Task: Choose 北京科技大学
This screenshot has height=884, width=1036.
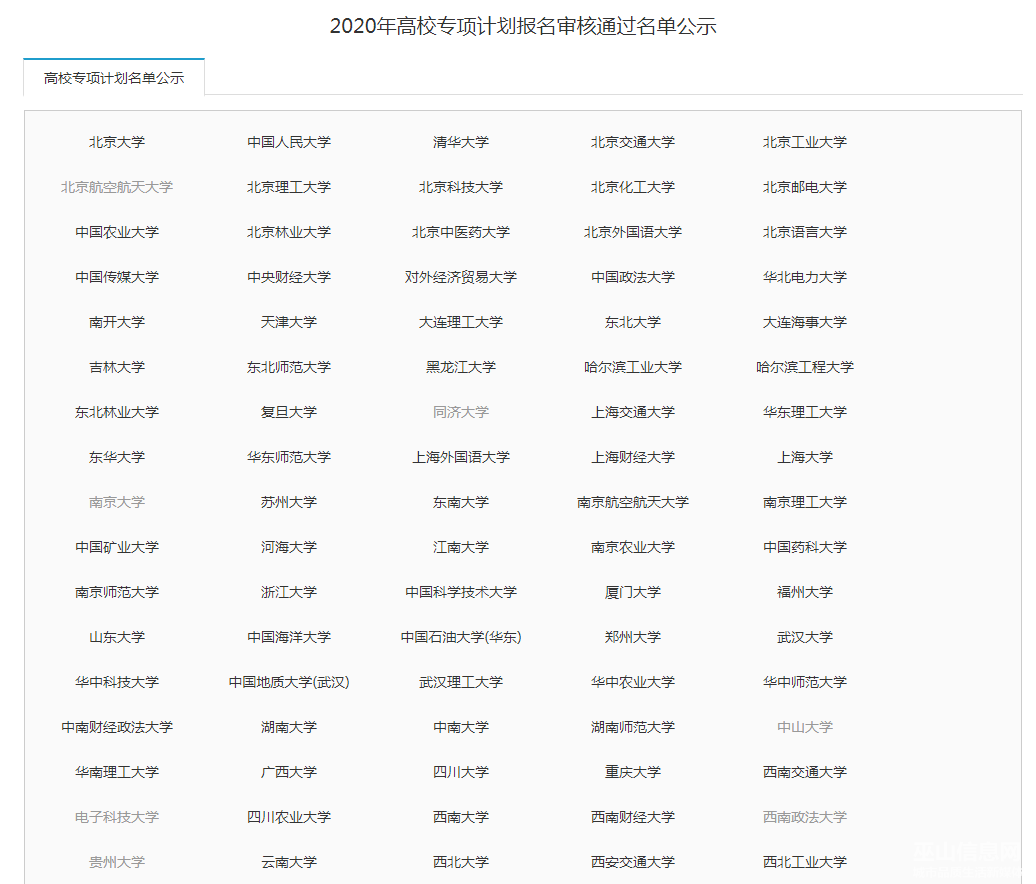Action: tap(461, 187)
